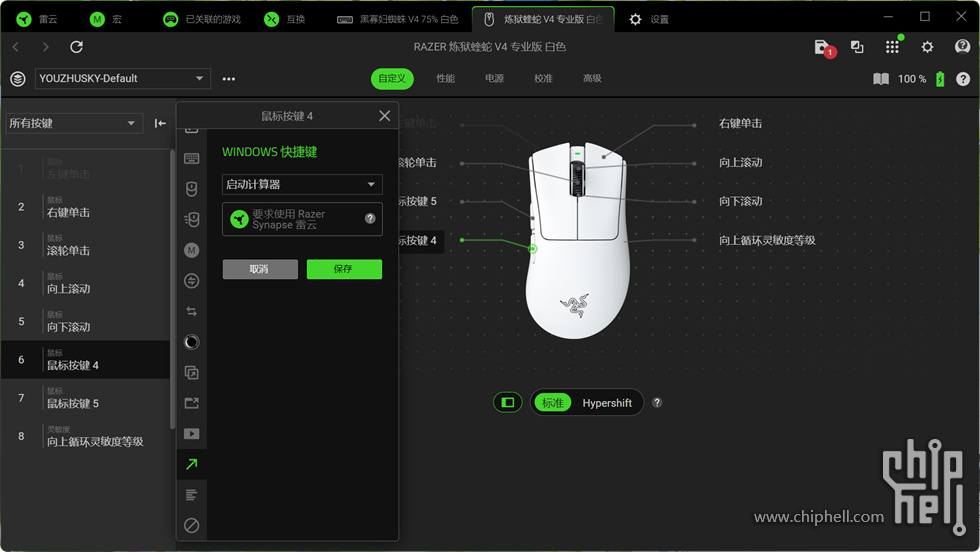Screen dimensions: 980x552
Task: Click the 取消 button
Action: point(260,269)
